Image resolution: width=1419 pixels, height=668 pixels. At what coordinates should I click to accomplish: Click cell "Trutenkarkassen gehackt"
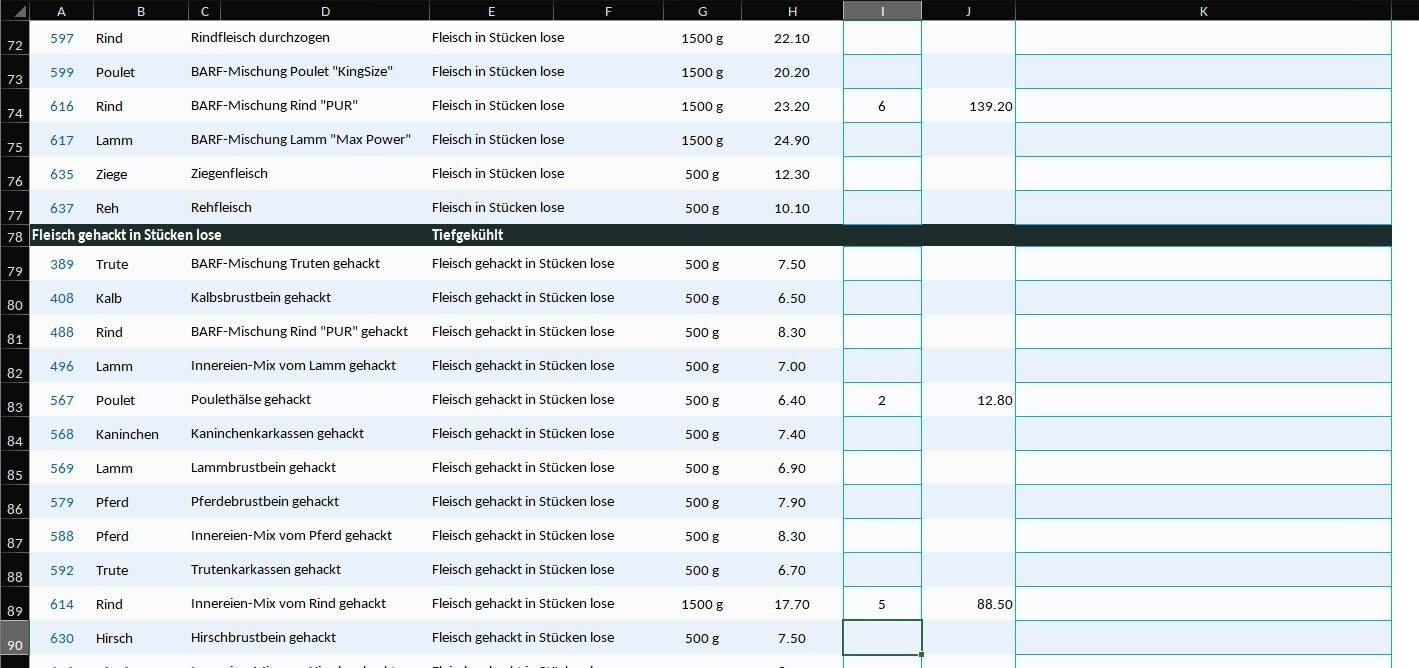coord(266,570)
